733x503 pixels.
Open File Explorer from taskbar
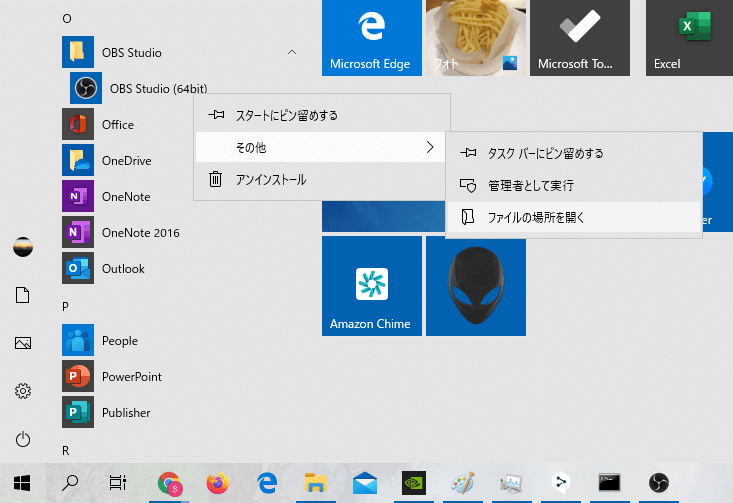coord(316,483)
